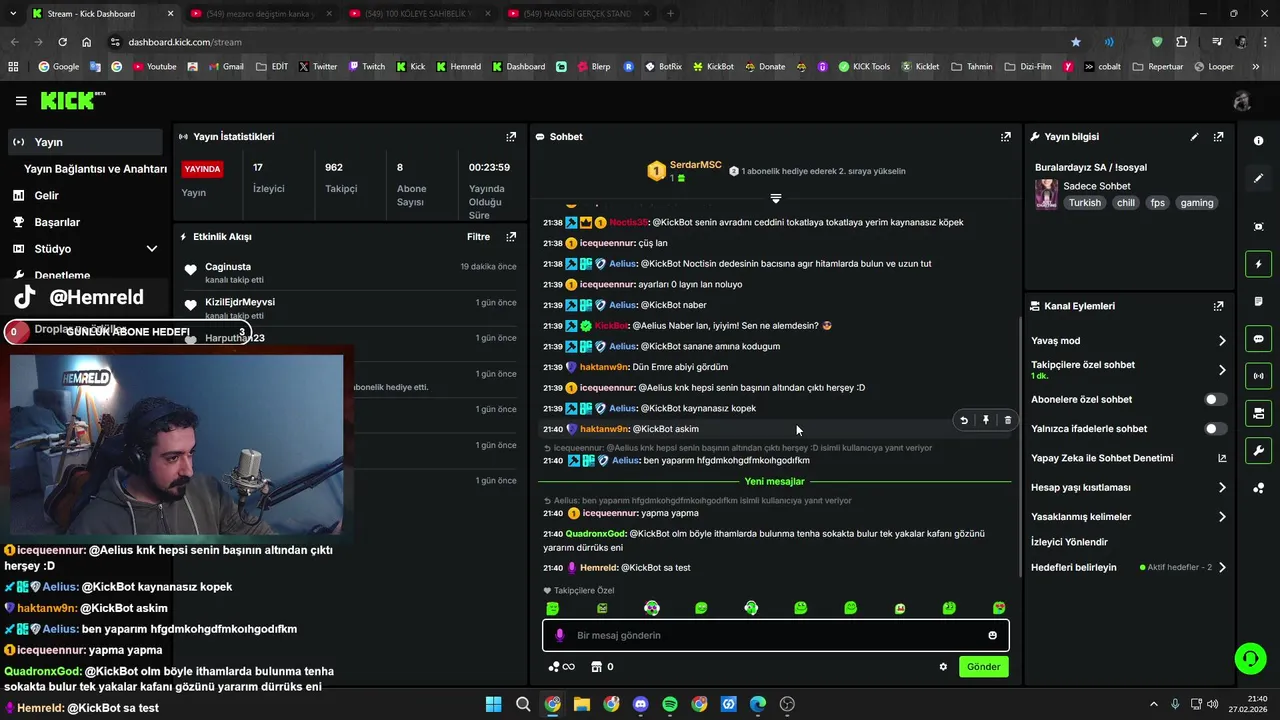
Task: Bookmark this page with the star icon
Action: 1076,42
